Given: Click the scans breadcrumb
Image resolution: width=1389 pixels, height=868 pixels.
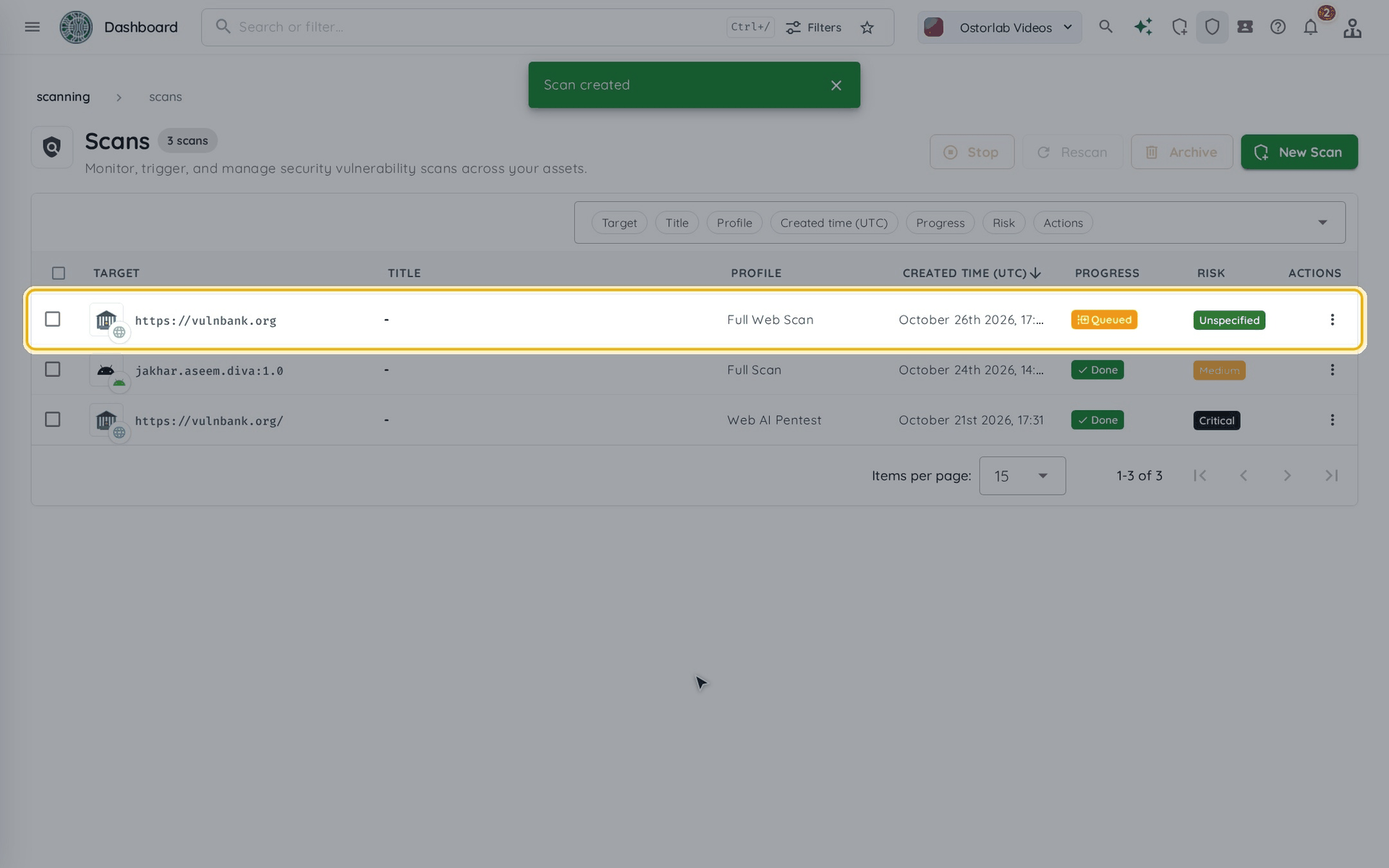Looking at the screenshot, I should pyautogui.click(x=166, y=97).
